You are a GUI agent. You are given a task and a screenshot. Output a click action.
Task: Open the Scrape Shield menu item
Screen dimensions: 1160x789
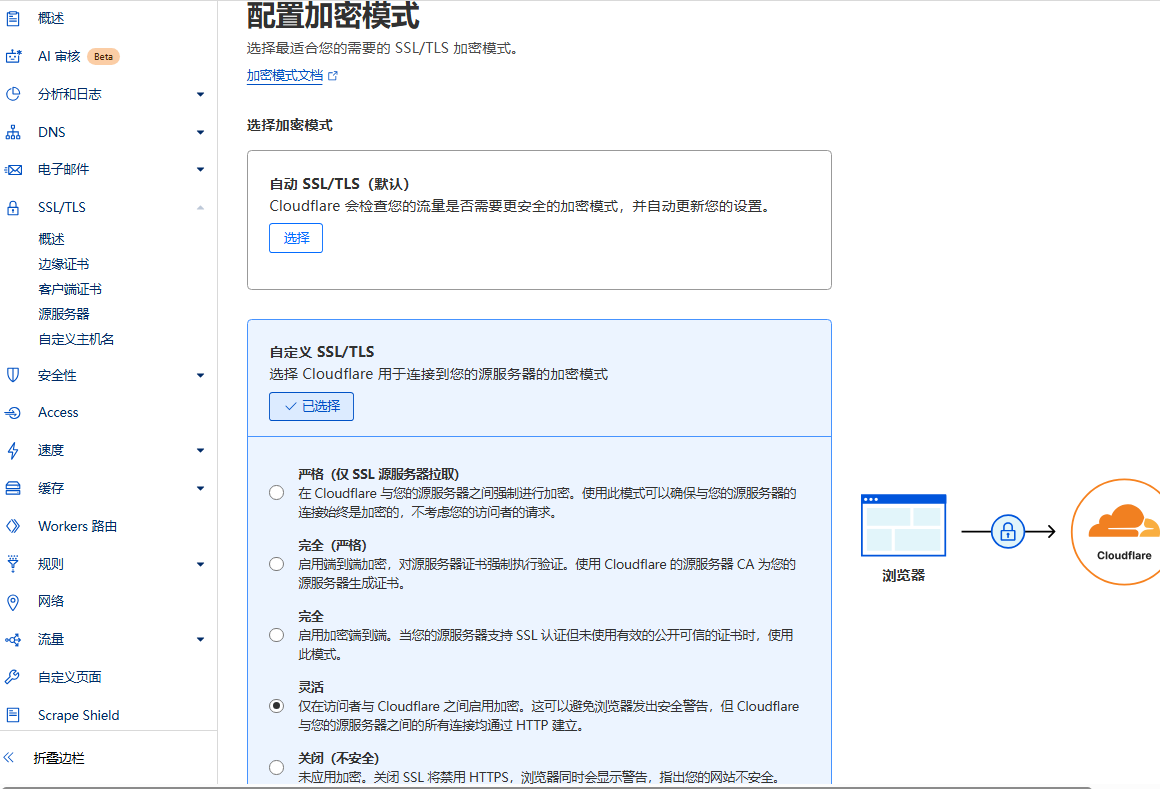click(78, 715)
